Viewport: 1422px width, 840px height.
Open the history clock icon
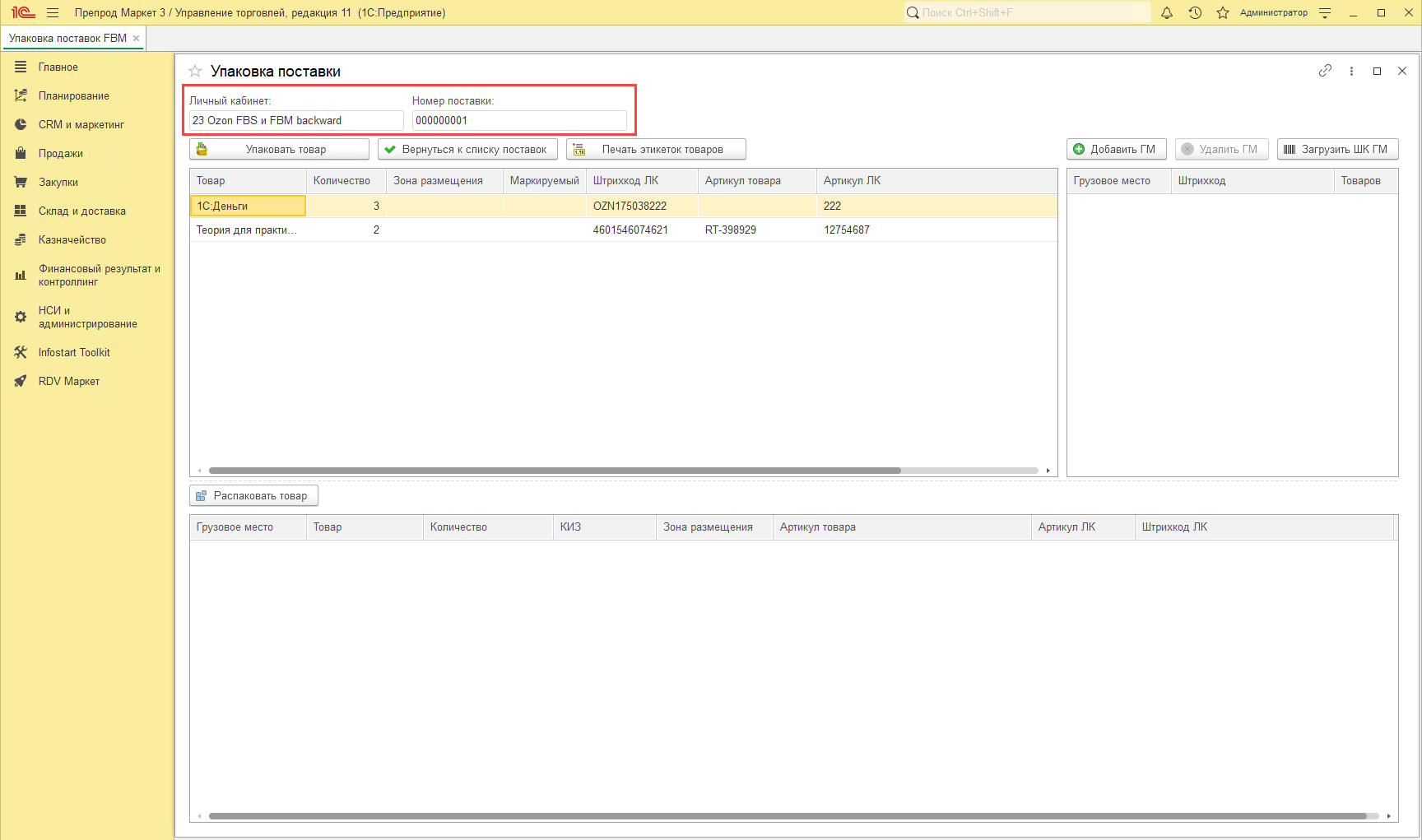pyautogui.click(x=1195, y=12)
